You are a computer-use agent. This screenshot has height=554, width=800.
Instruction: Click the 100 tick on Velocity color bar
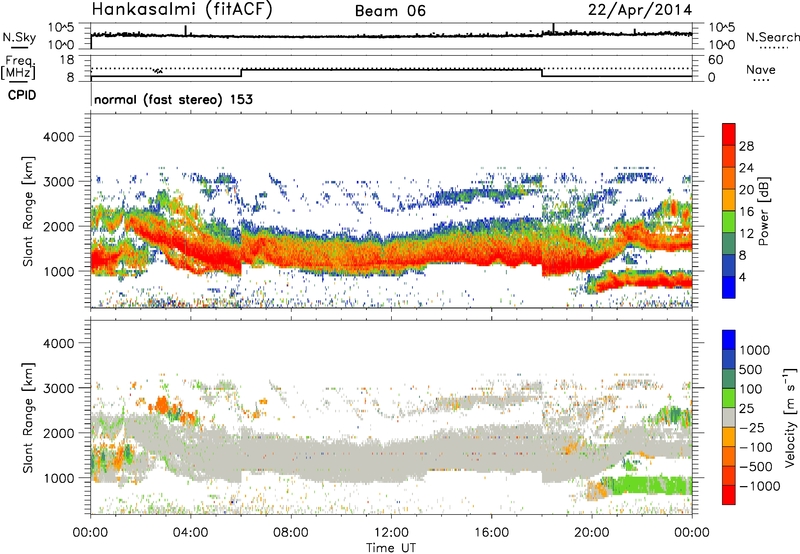(750, 389)
